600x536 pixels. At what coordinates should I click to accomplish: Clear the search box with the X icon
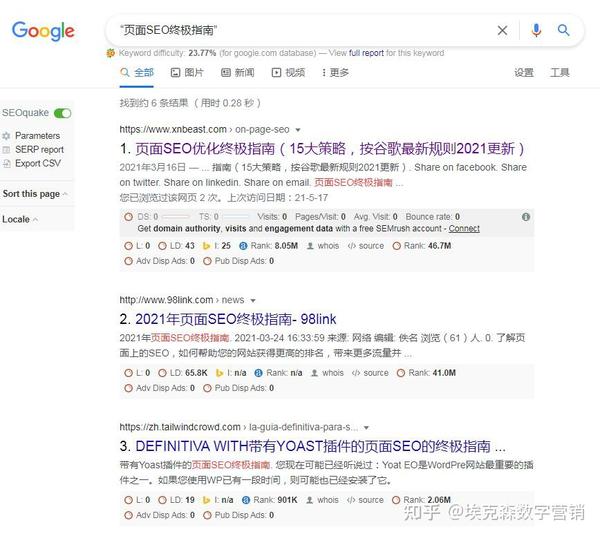point(502,30)
